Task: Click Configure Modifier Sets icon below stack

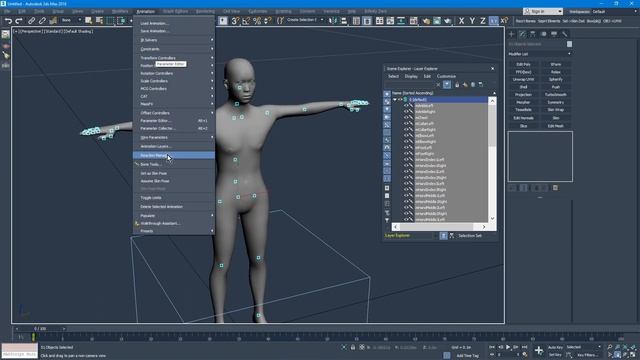Action: 556,188
